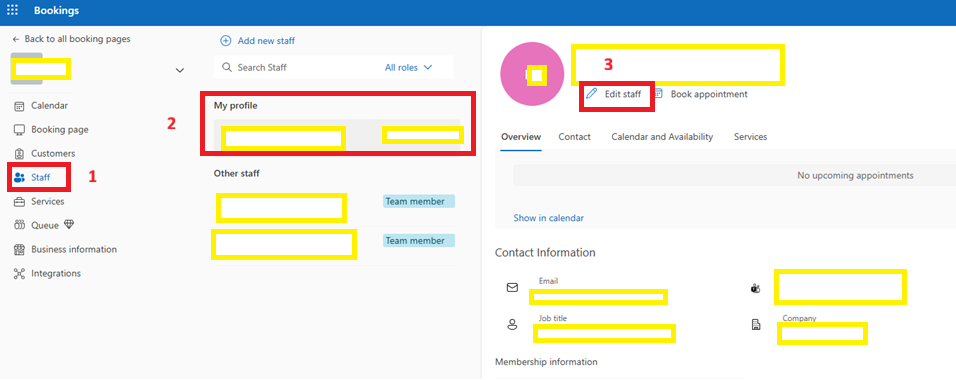Click the search magnifier icon

pos(227,68)
